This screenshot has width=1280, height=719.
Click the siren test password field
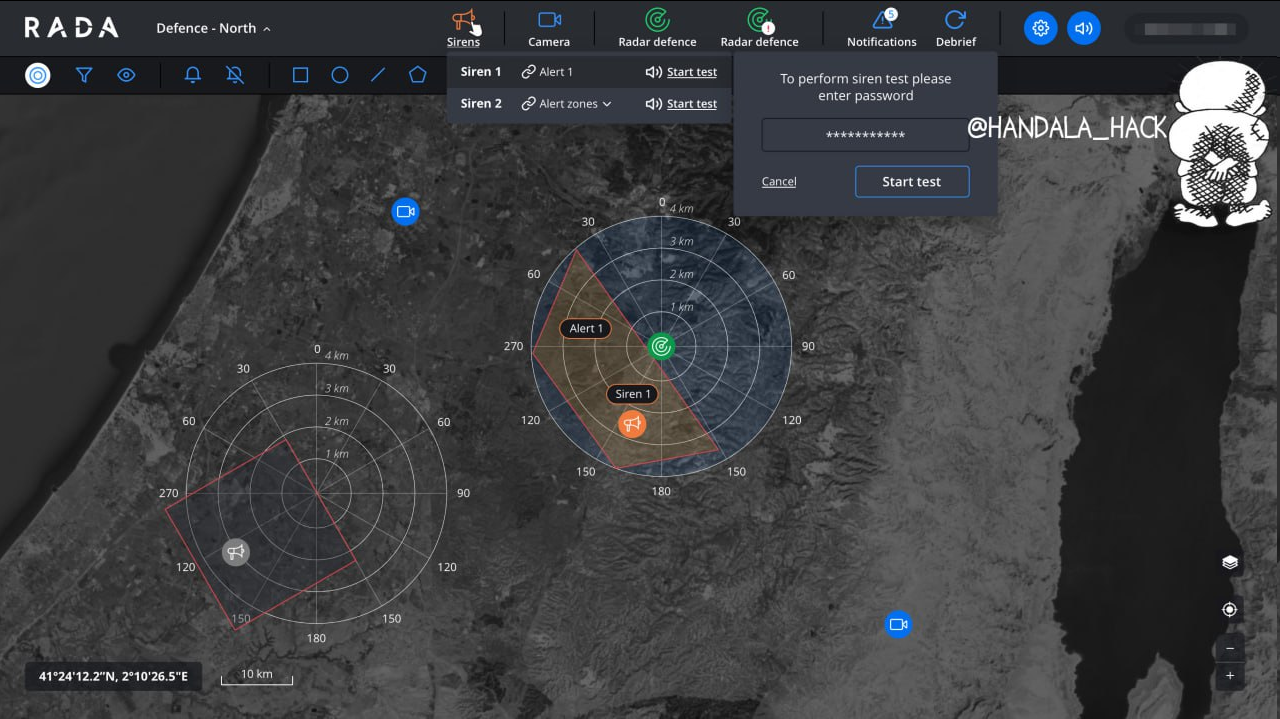[x=865, y=135]
